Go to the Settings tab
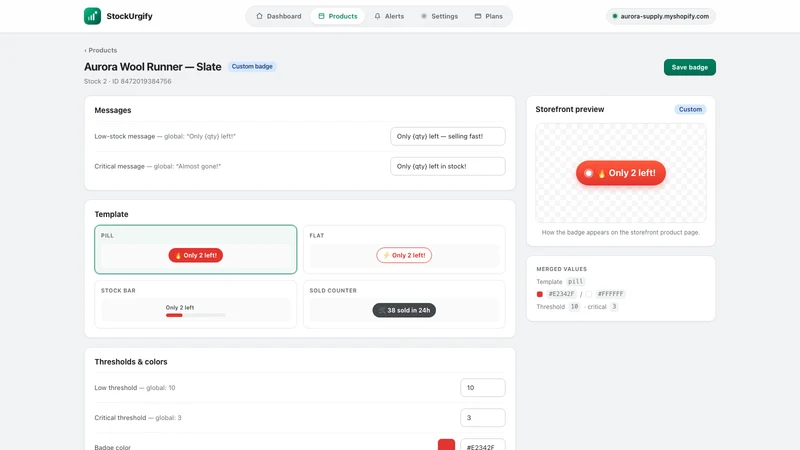800x450 pixels. (x=439, y=16)
